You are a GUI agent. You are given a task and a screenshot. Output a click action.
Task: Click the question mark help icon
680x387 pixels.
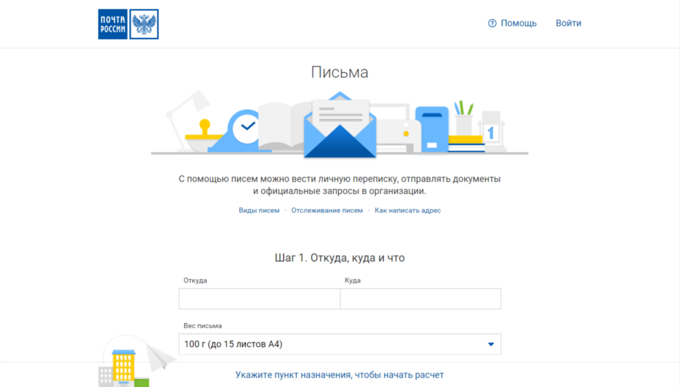pyautogui.click(x=492, y=23)
